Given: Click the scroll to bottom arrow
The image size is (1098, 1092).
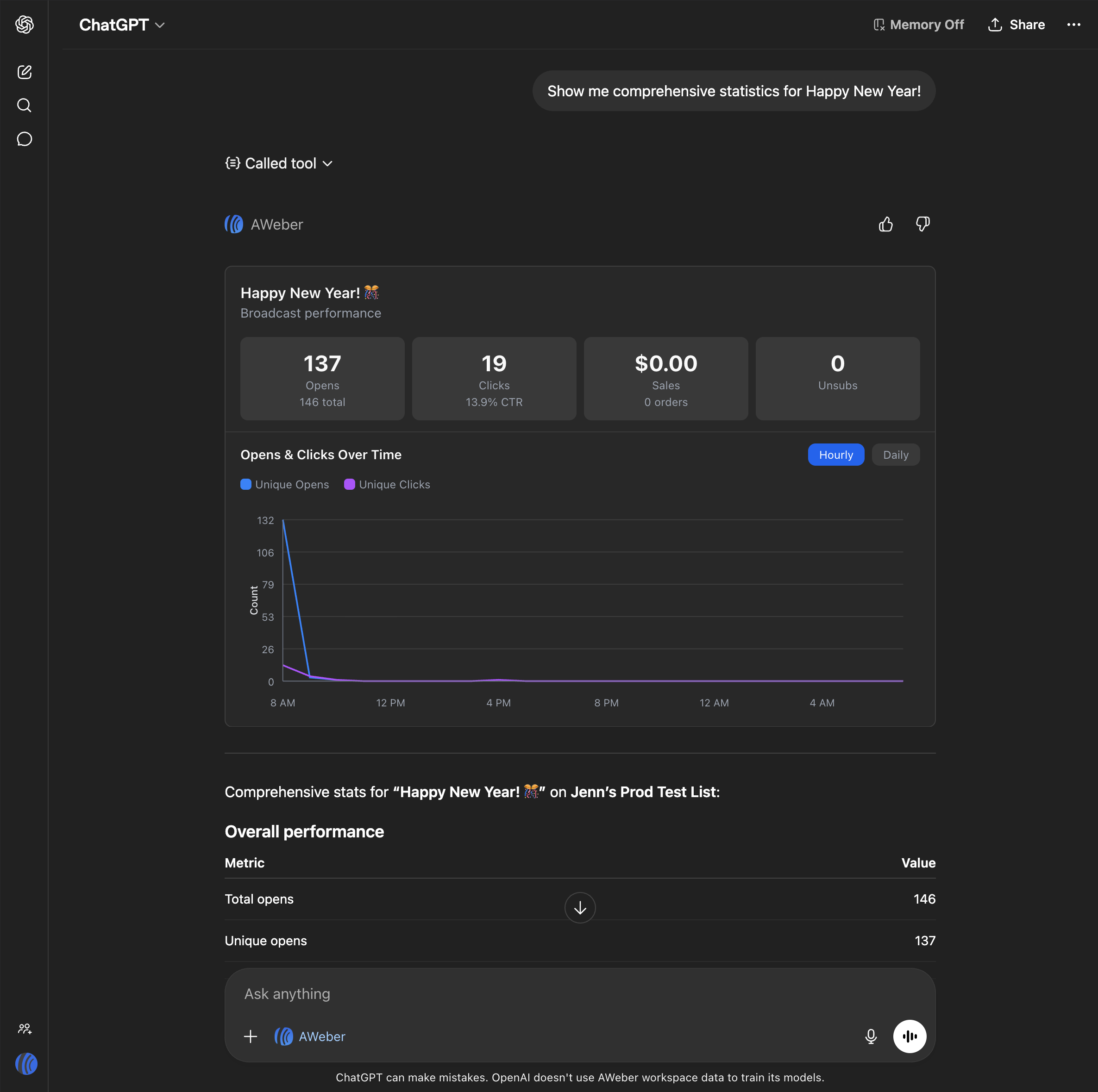Looking at the screenshot, I should 580,908.
